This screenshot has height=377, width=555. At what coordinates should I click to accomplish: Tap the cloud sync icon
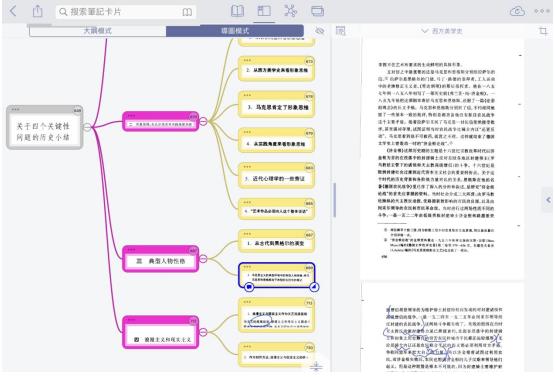click(x=517, y=12)
